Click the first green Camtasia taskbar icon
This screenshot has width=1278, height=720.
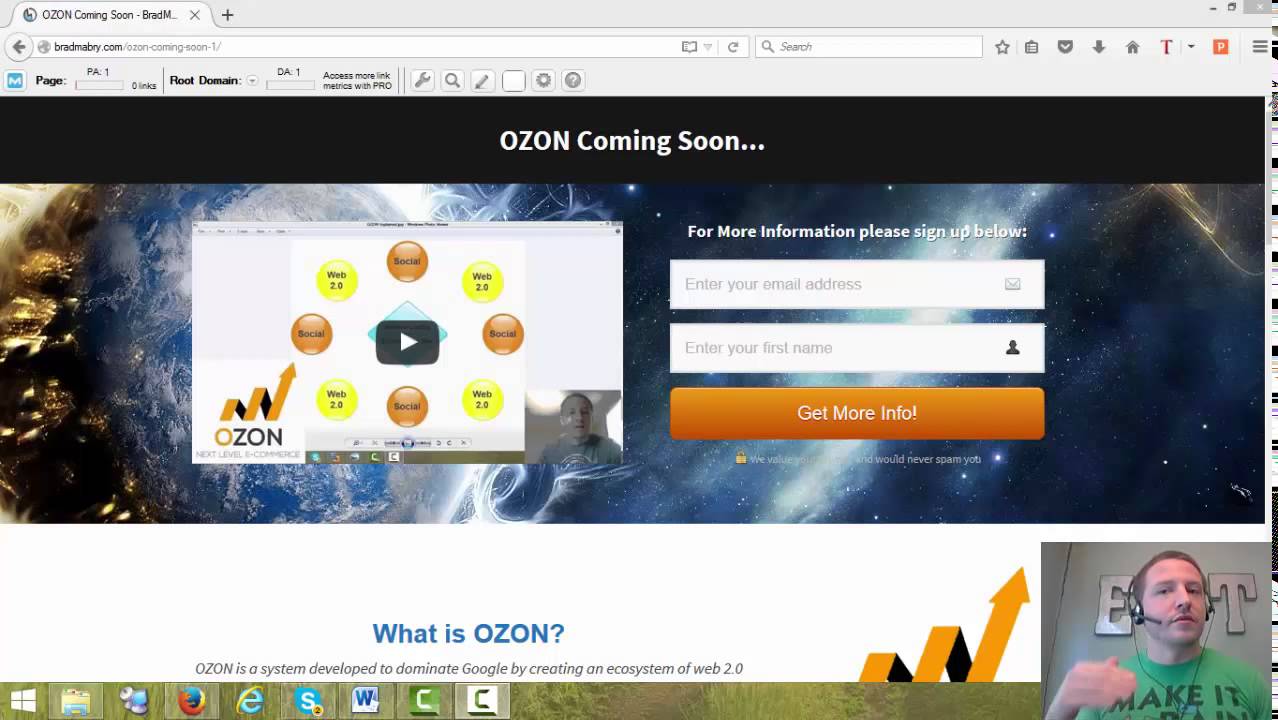pyautogui.click(x=424, y=701)
